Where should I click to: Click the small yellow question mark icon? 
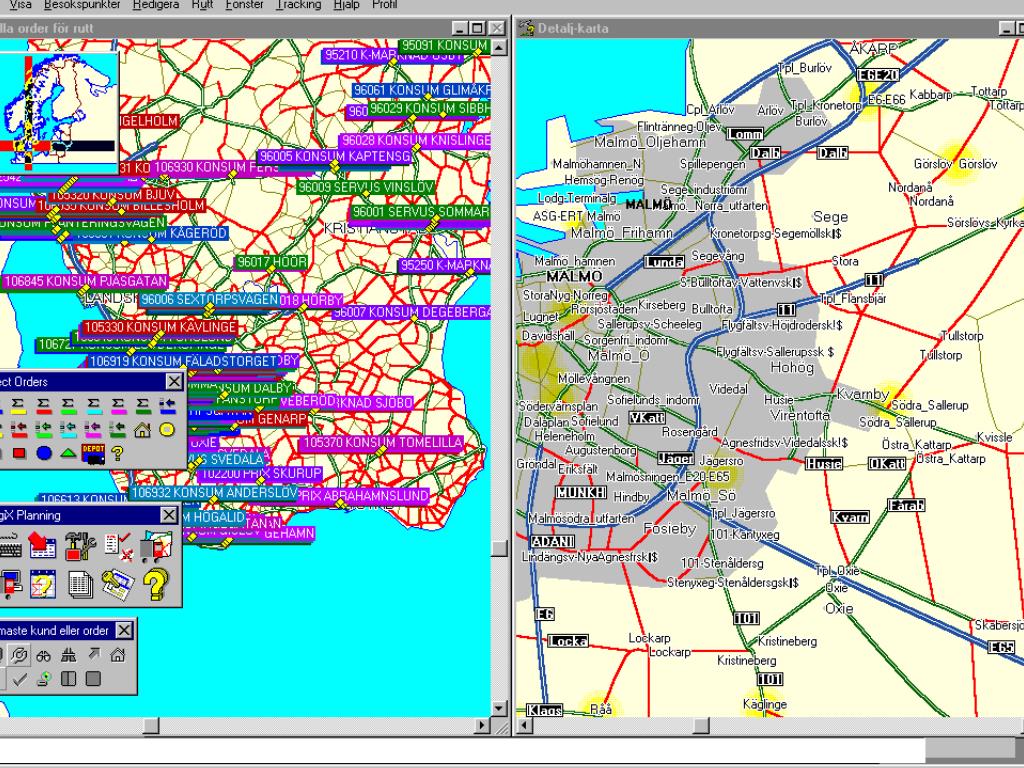click(x=117, y=453)
